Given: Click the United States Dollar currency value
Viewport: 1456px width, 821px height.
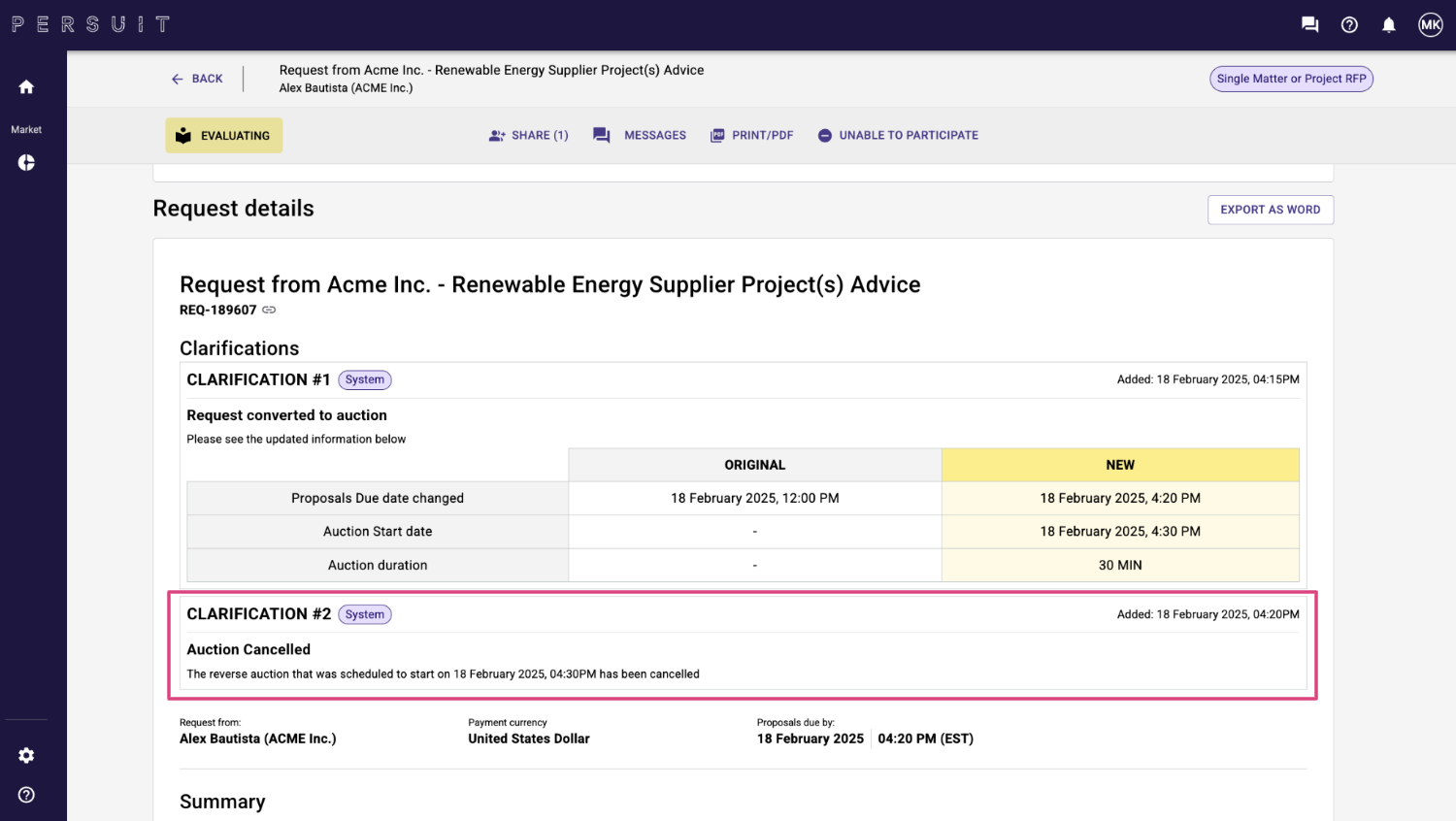Looking at the screenshot, I should pos(529,739).
